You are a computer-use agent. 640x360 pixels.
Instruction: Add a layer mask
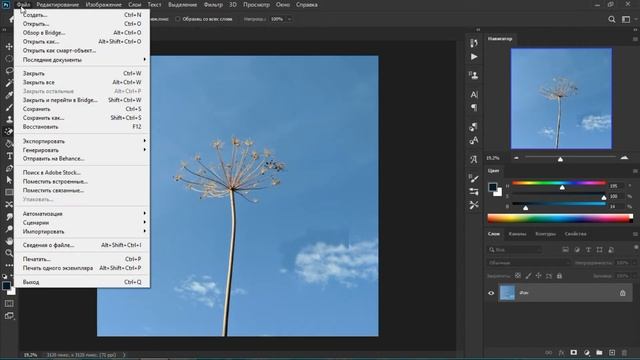tap(574, 352)
